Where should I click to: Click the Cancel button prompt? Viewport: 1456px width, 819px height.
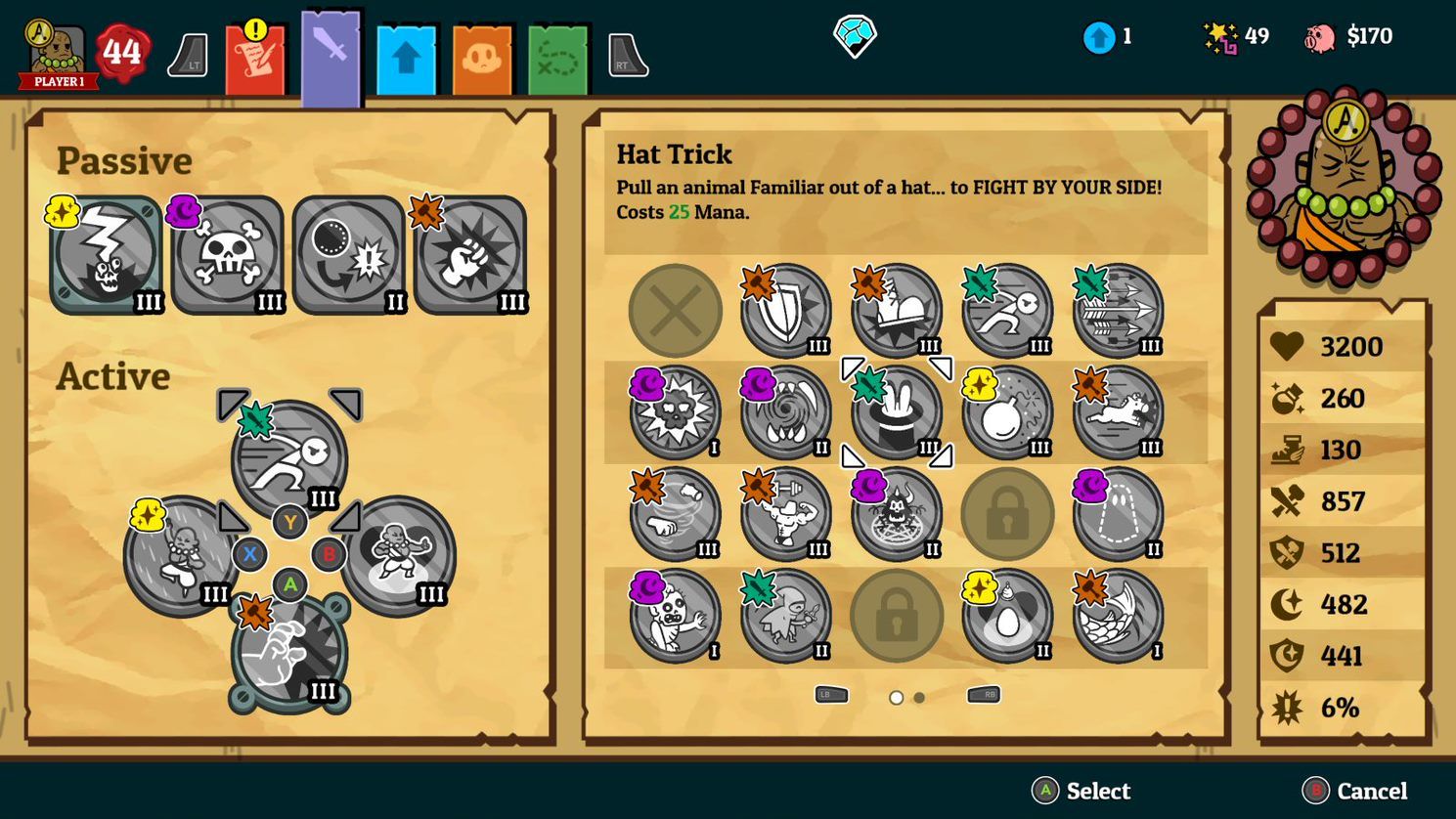pos(1355,791)
